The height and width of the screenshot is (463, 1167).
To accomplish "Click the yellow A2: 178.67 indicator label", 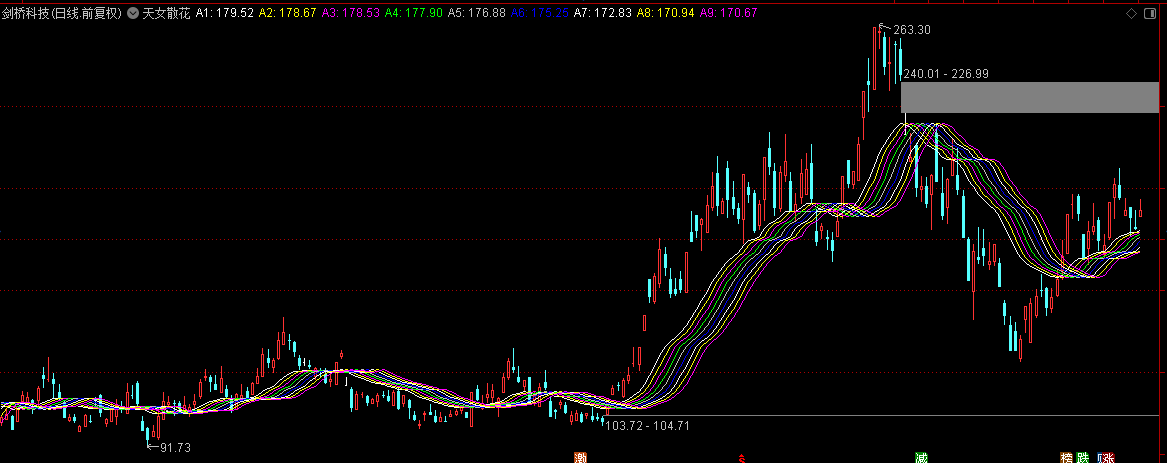I will coord(287,13).
